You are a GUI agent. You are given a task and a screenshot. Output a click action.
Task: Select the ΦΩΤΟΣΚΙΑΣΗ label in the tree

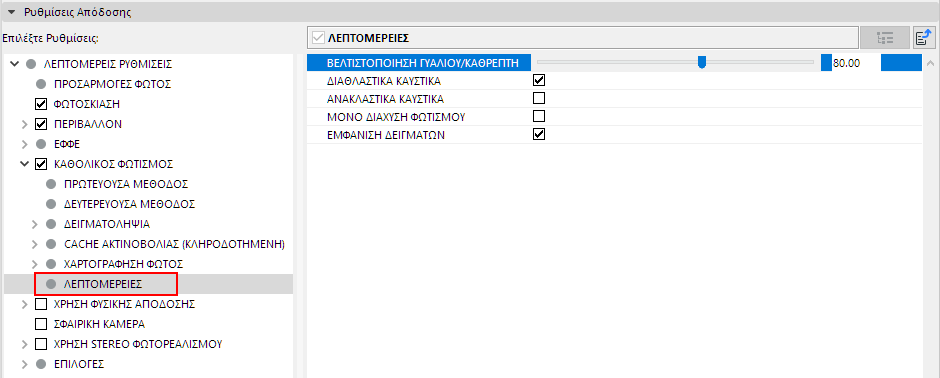point(87,104)
